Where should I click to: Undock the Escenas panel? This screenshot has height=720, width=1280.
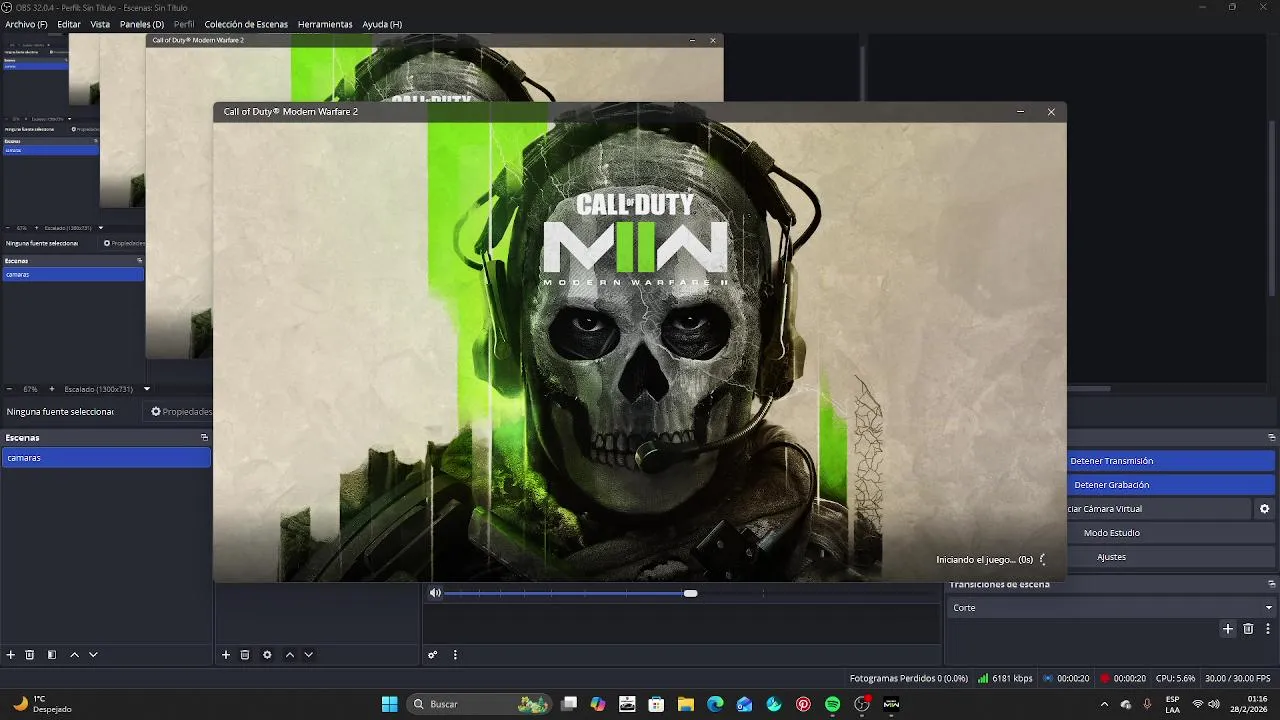point(204,438)
